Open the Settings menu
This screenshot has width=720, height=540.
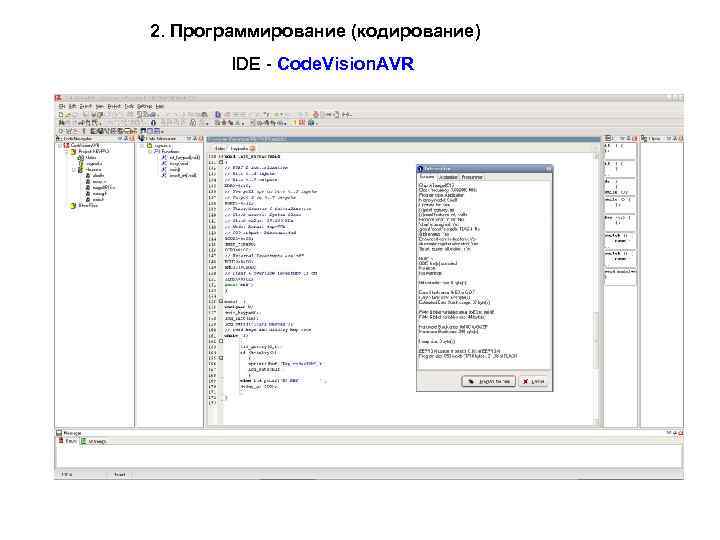coord(145,107)
